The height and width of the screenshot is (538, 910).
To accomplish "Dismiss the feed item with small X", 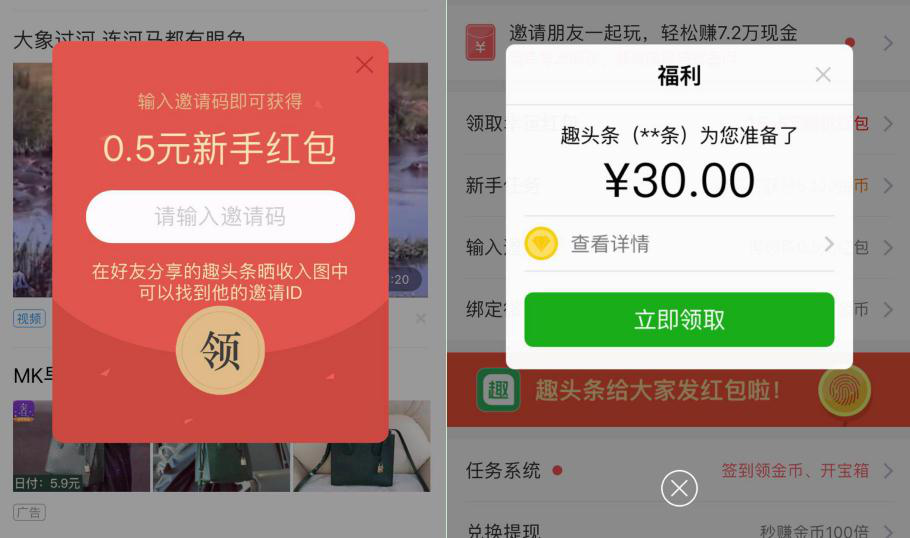I will [x=421, y=319].
